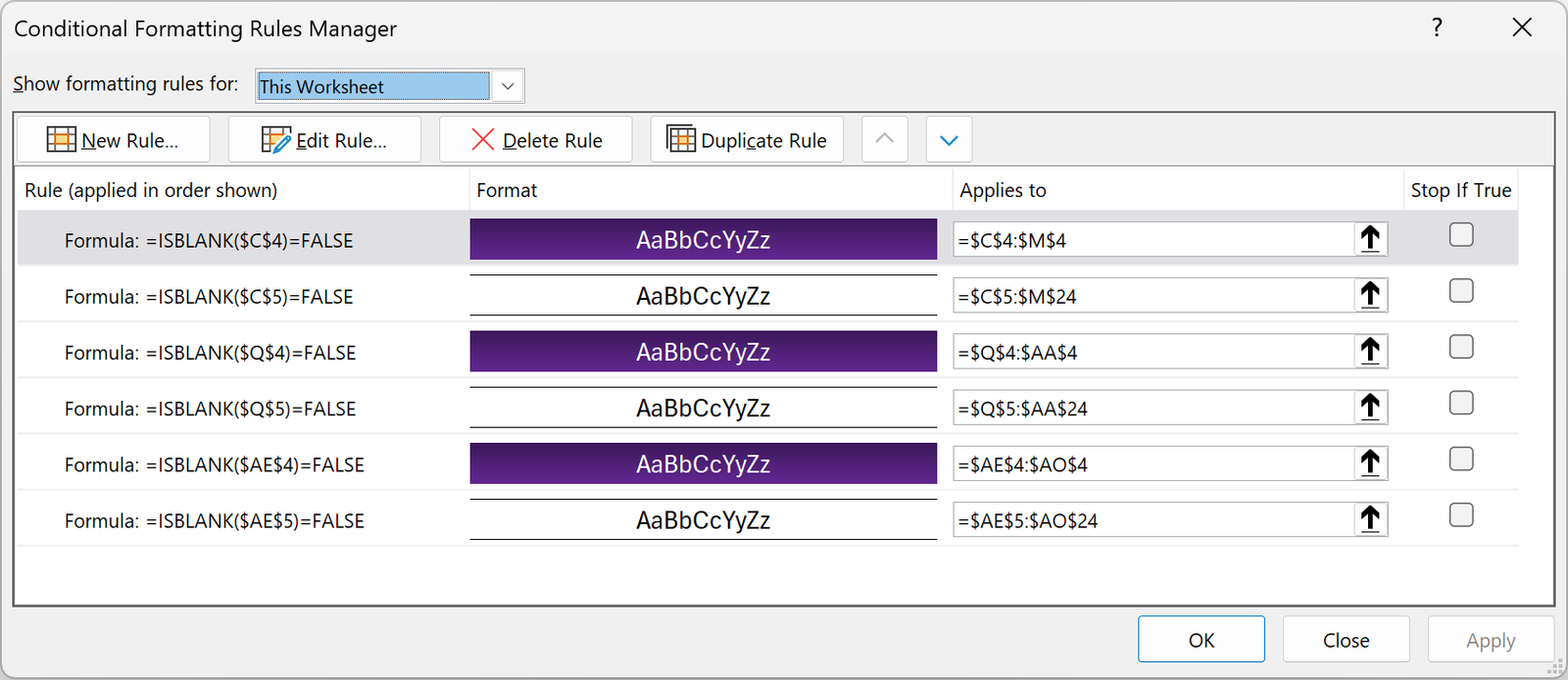Click range selector for =$Q$5:$AA$24
The image size is (1568, 680).
coord(1370,408)
